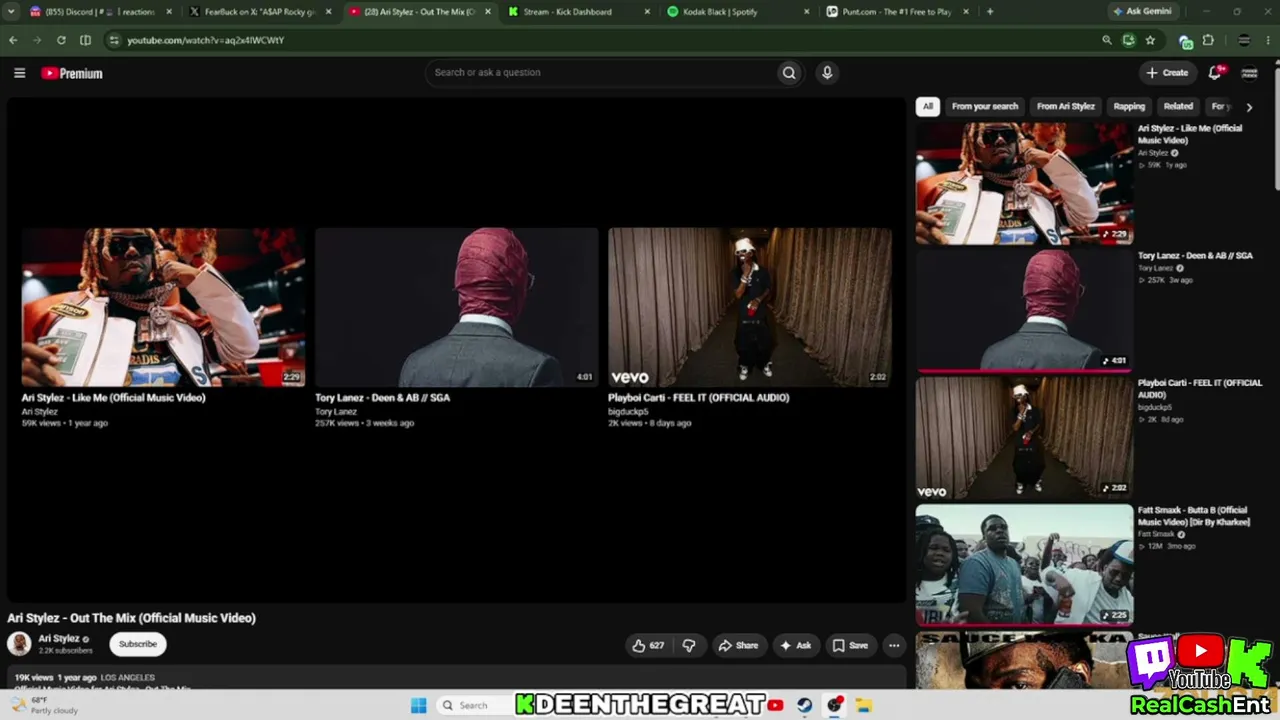The image size is (1280, 720).
Task: Open sidebar thumbnail for Ari Stylez Like Me
Action: (1024, 183)
